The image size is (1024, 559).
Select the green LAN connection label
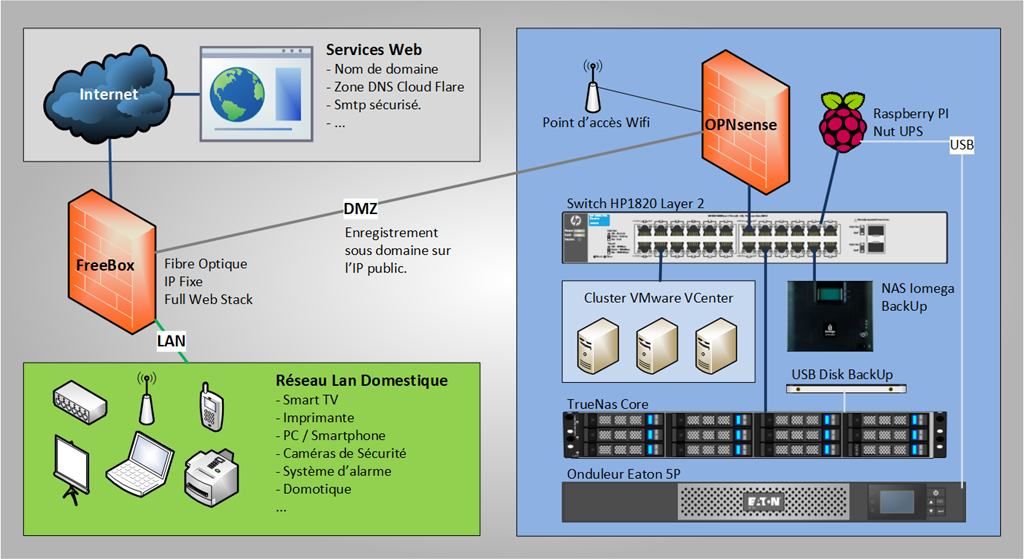point(171,341)
